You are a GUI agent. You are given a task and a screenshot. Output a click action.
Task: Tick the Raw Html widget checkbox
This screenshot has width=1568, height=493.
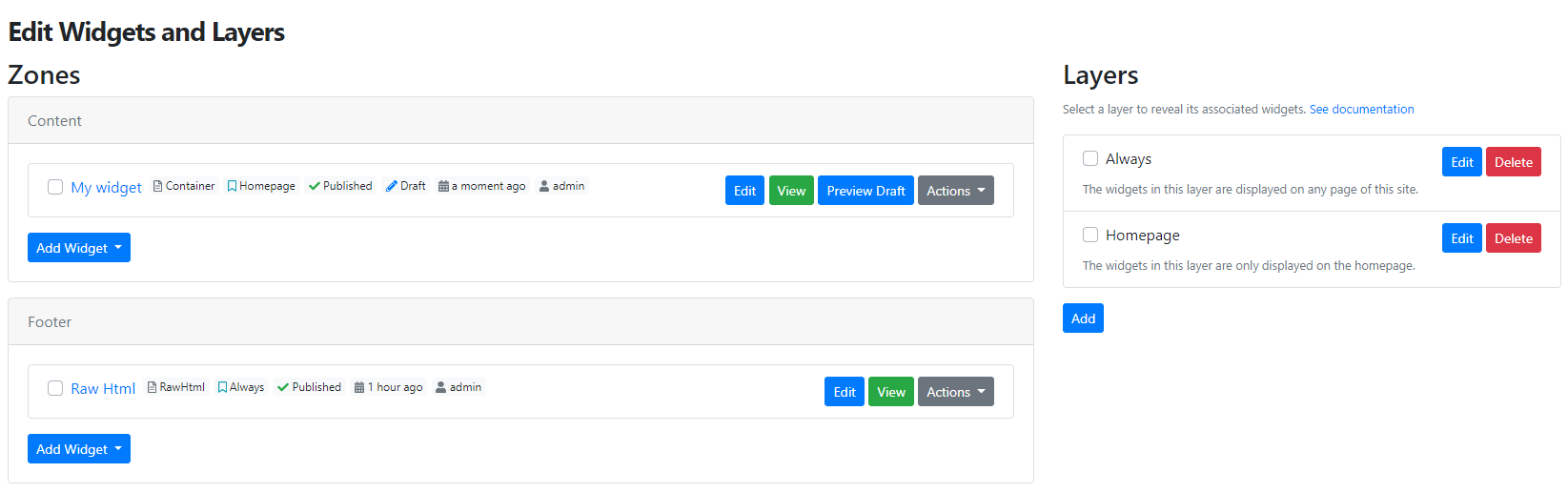pos(55,388)
